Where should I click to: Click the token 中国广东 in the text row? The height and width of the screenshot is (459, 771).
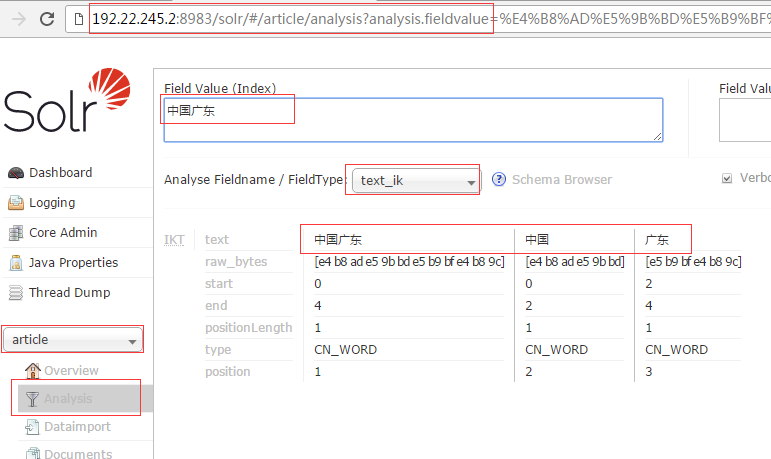(338, 240)
